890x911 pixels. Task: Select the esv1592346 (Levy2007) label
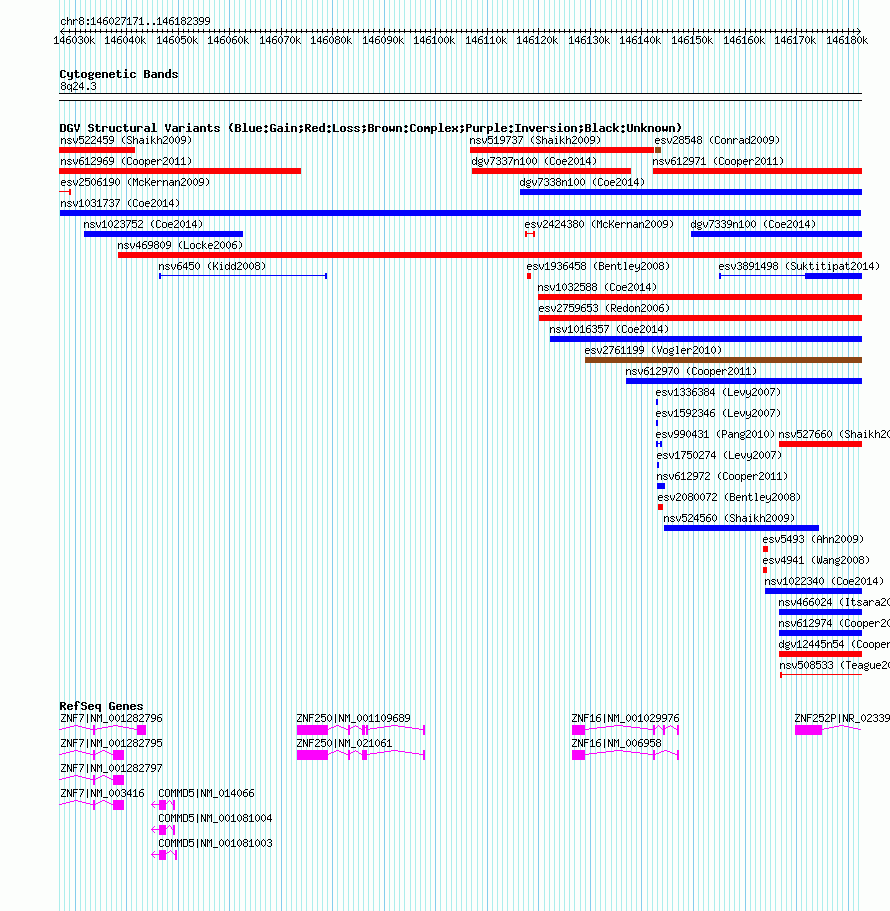point(718,413)
